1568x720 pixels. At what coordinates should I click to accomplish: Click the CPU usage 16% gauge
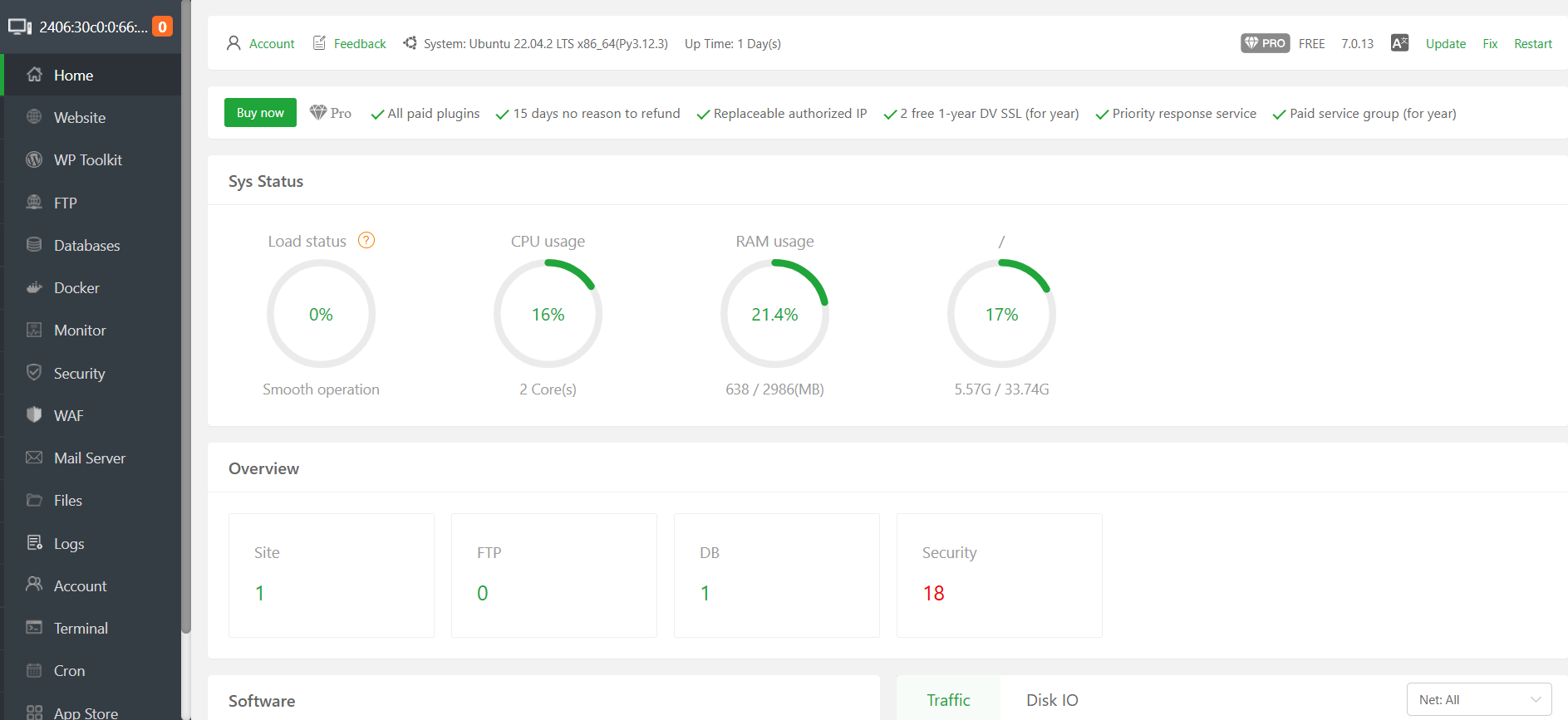pyautogui.click(x=548, y=314)
